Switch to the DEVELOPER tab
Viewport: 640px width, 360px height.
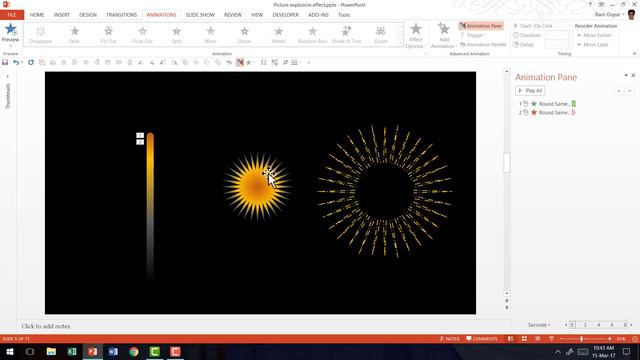pos(286,15)
